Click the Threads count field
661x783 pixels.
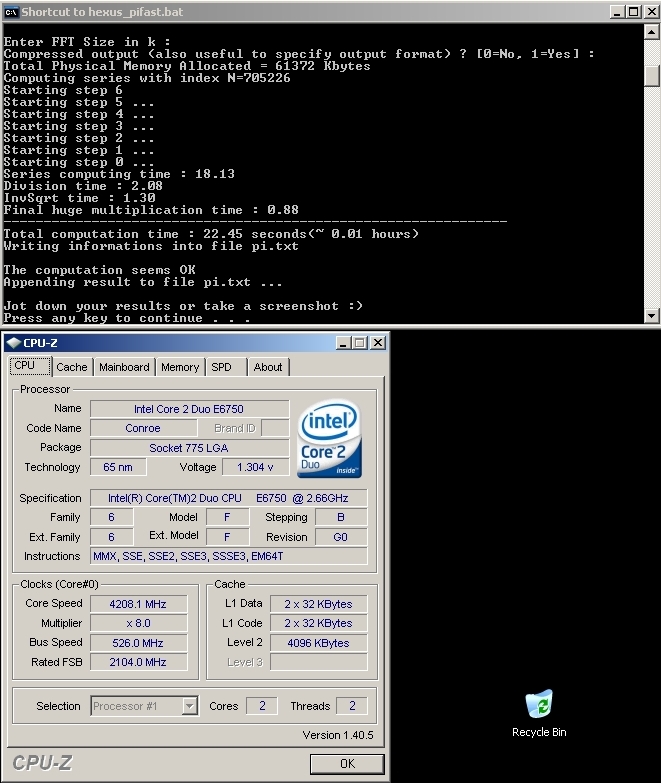pyautogui.click(x=352, y=706)
